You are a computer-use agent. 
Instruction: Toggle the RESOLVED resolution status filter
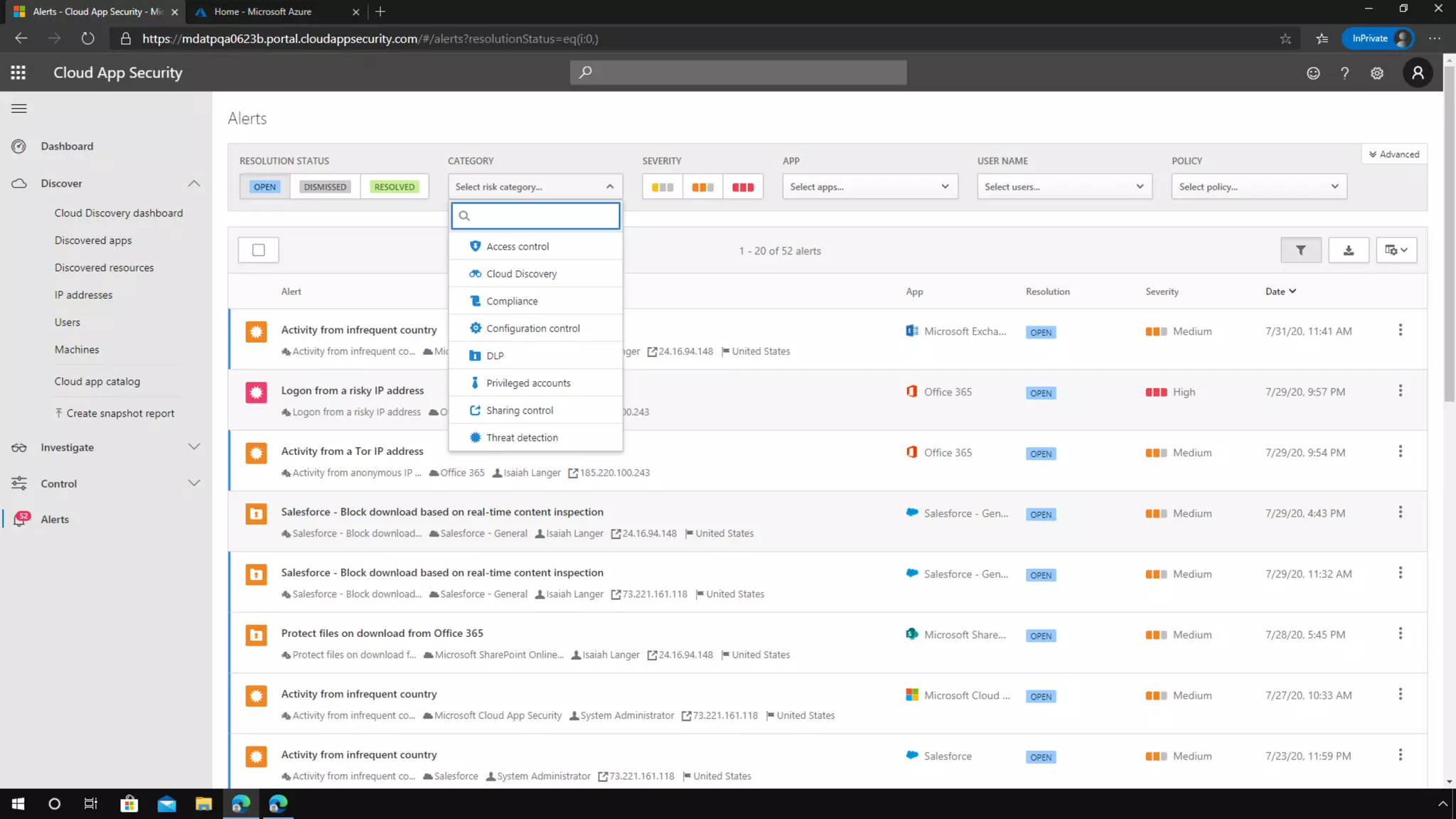[x=394, y=187]
